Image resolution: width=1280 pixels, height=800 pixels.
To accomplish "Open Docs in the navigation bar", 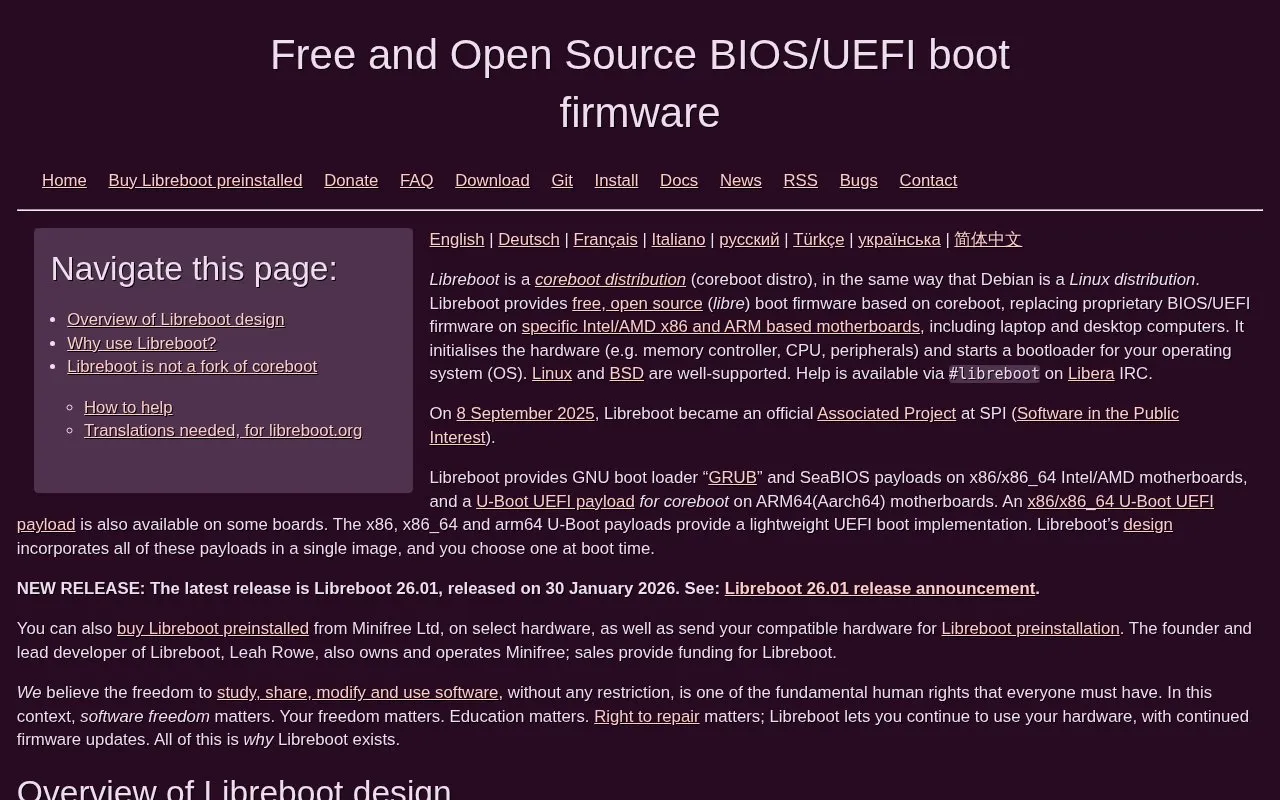I will pos(679,180).
